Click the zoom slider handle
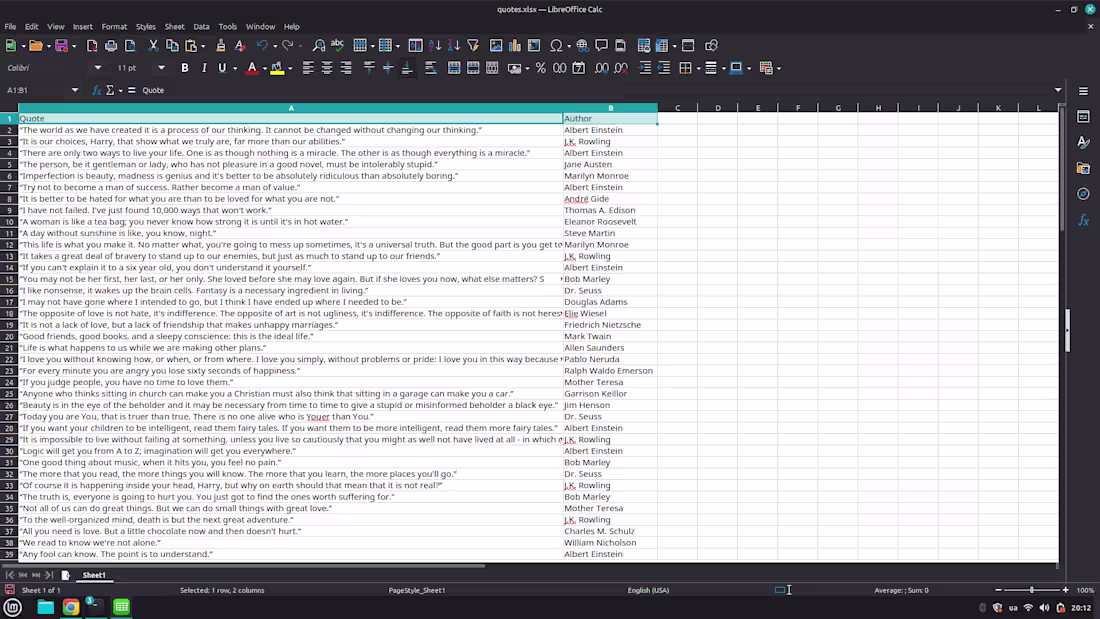 click(1031, 590)
